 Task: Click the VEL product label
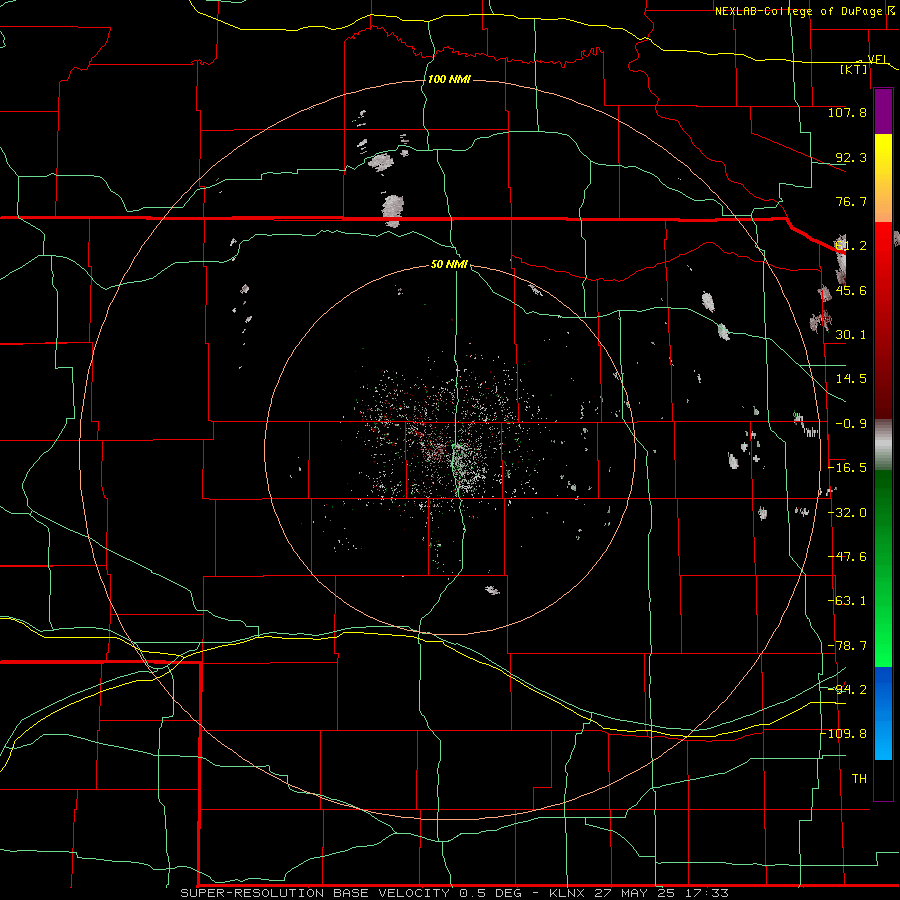877,59
